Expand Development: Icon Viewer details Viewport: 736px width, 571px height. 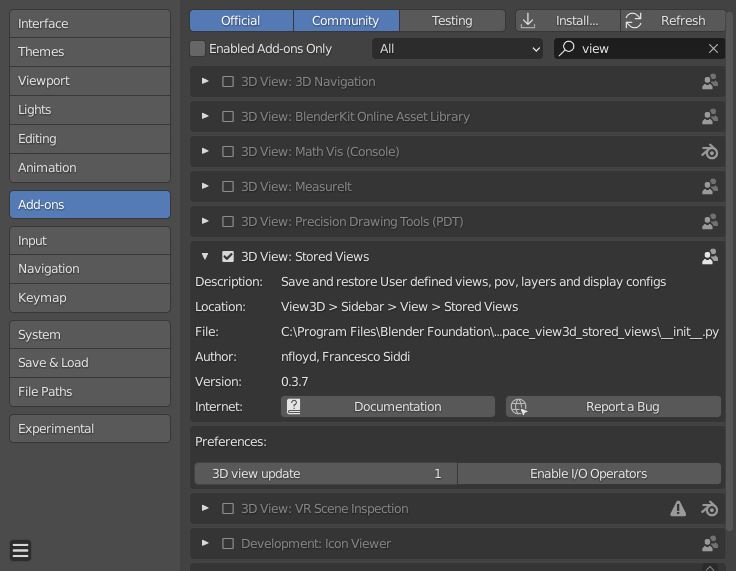pos(205,543)
